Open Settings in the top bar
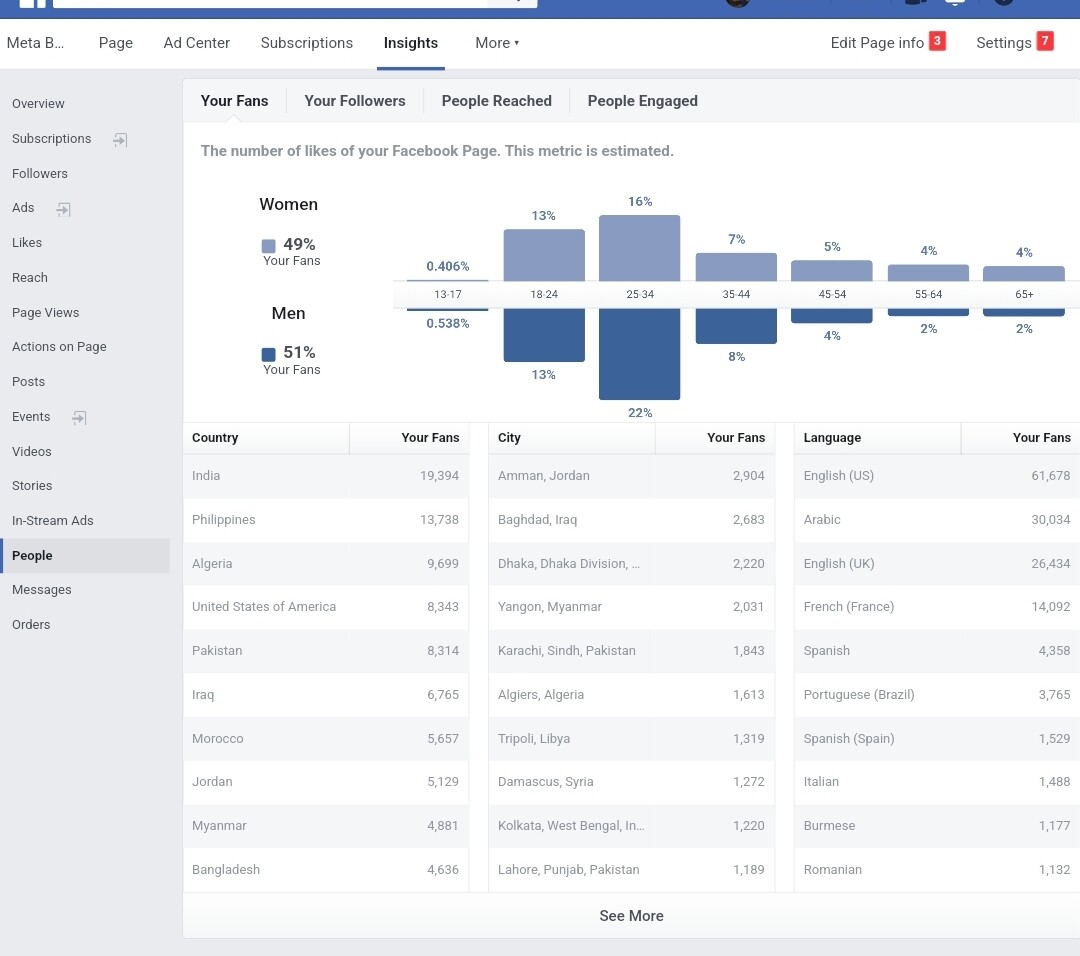1080x956 pixels. coord(1004,43)
